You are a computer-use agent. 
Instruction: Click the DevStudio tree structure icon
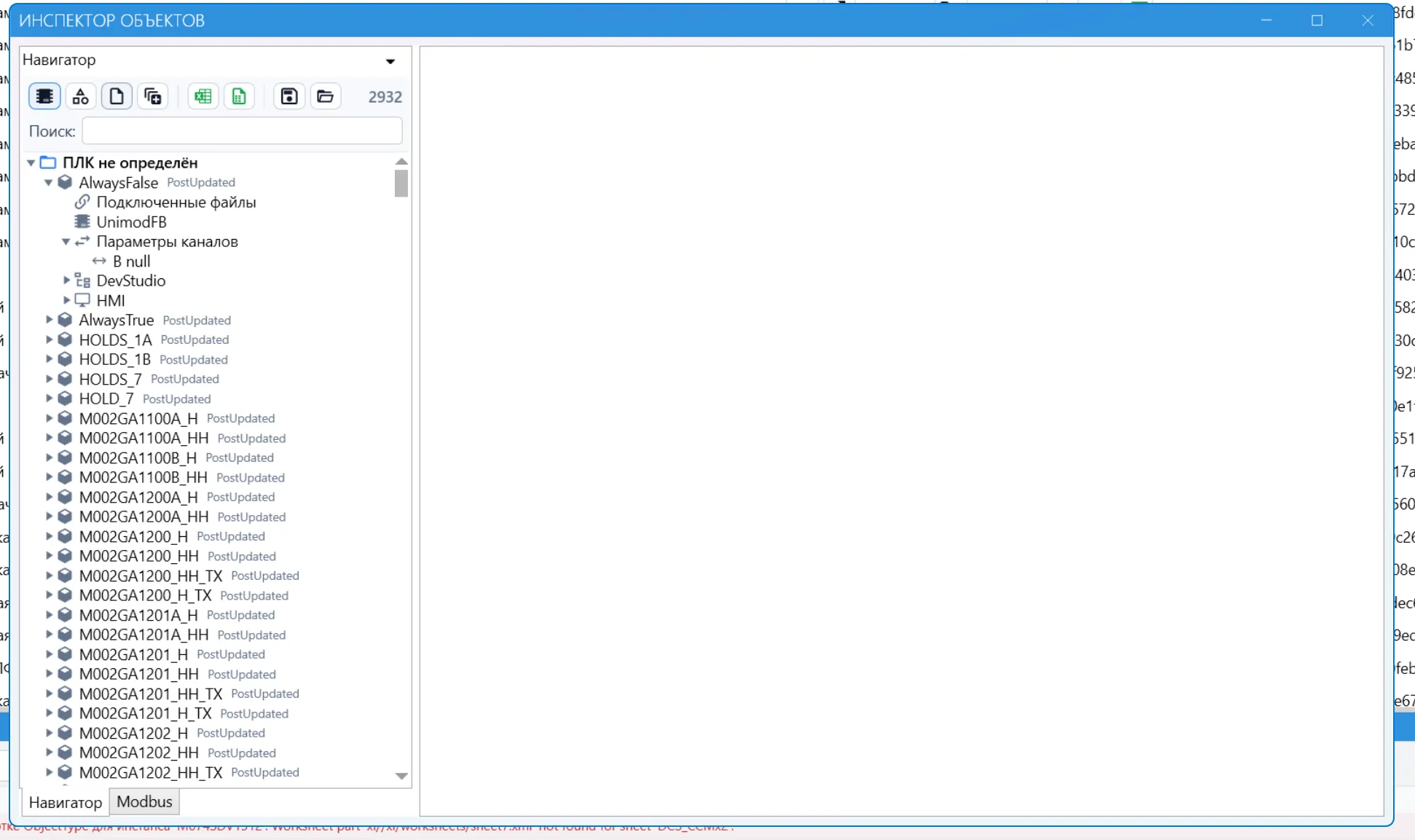click(82, 280)
